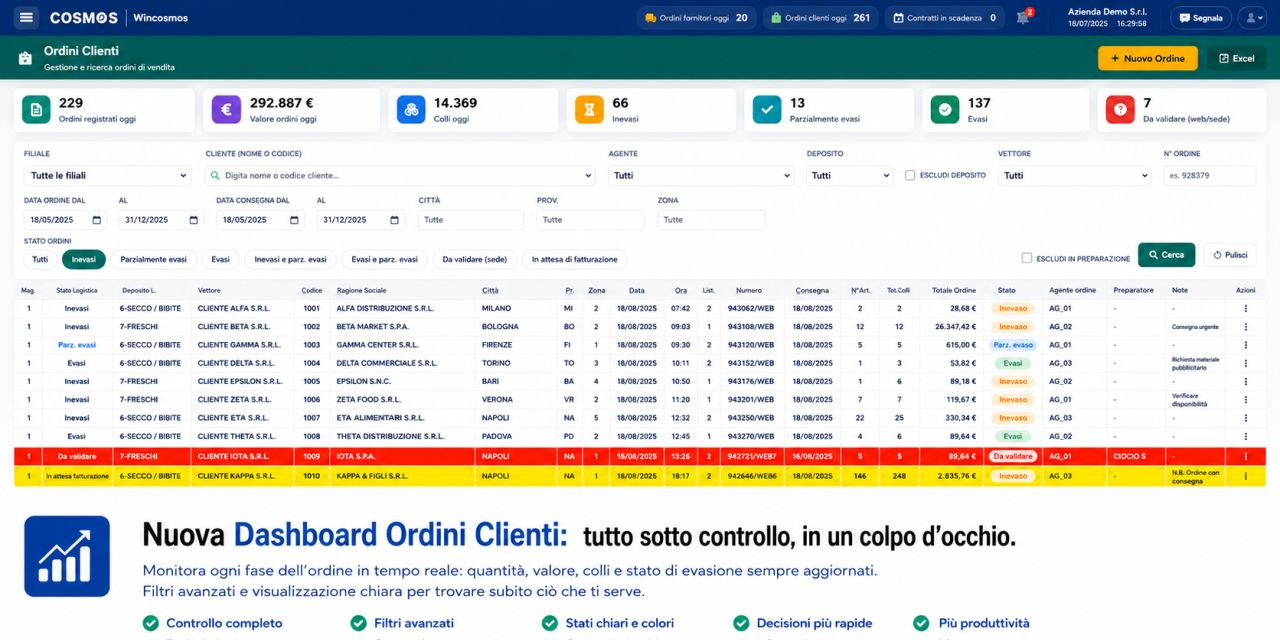
Task: Open the user profile avatar menu
Action: (x=1252, y=18)
